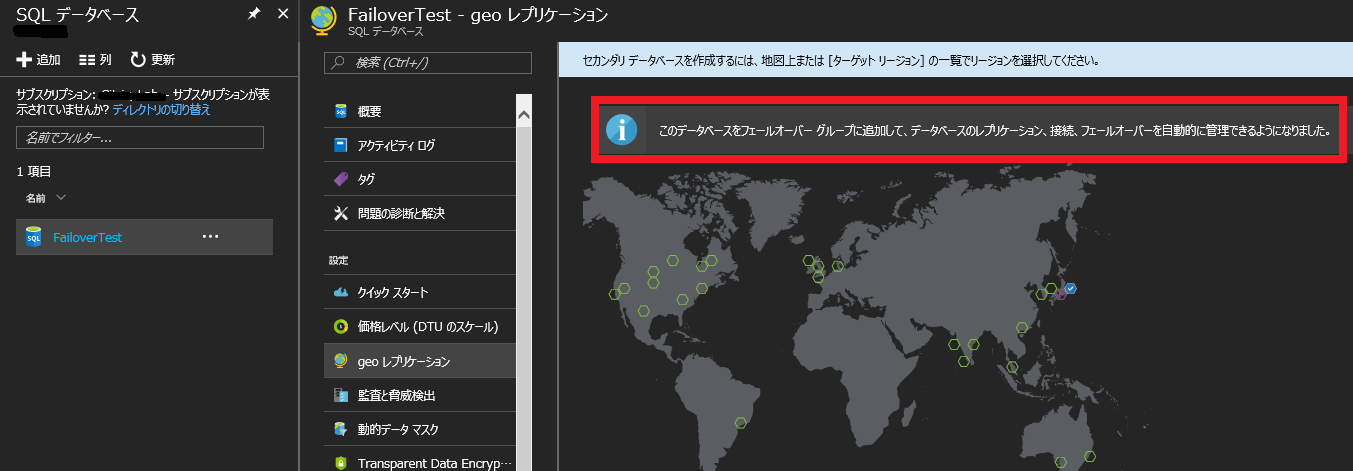Open the 動的データ マスク menu item

420,429
